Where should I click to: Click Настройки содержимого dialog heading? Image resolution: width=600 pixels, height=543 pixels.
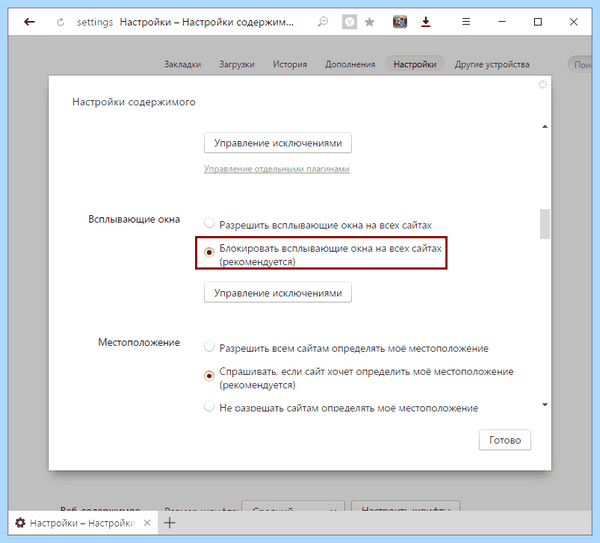tap(134, 102)
